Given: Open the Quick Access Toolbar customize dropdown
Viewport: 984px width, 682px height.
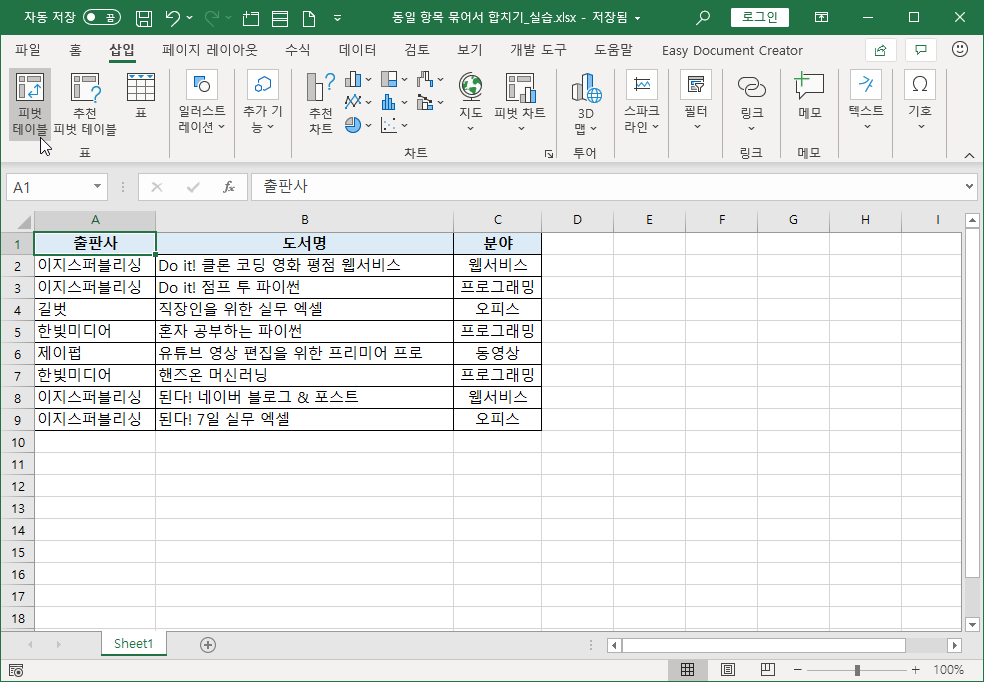Looking at the screenshot, I should 338,18.
